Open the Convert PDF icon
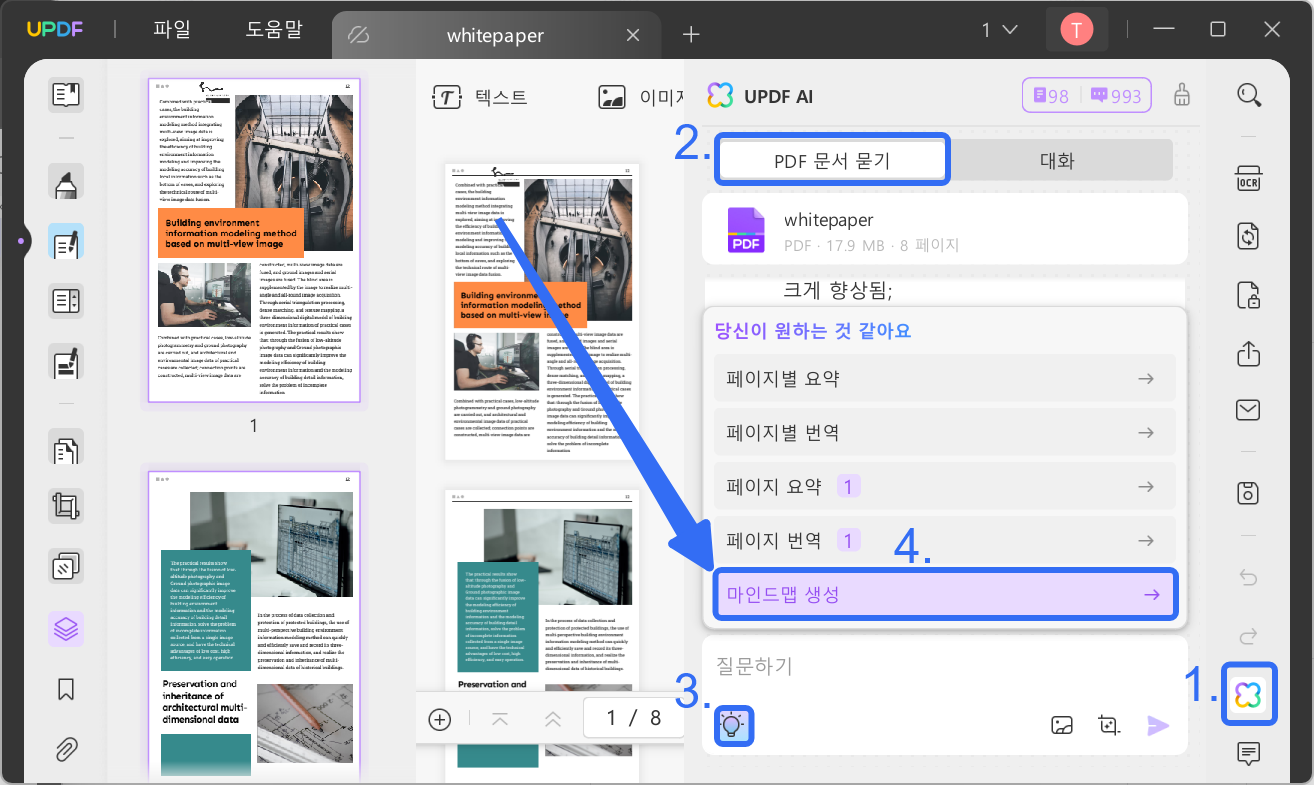 1248,236
